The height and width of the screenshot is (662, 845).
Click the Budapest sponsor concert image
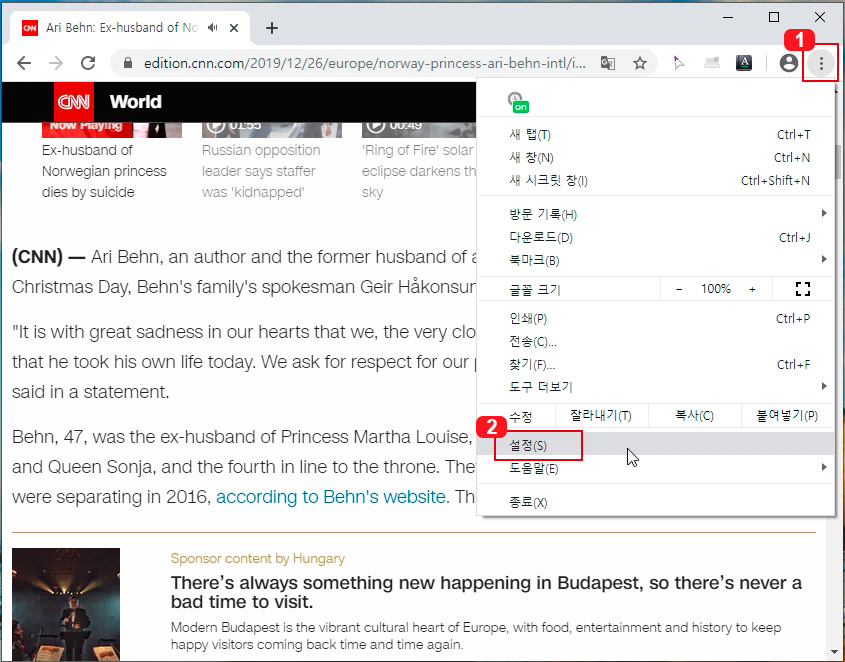(x=66, y=604)
